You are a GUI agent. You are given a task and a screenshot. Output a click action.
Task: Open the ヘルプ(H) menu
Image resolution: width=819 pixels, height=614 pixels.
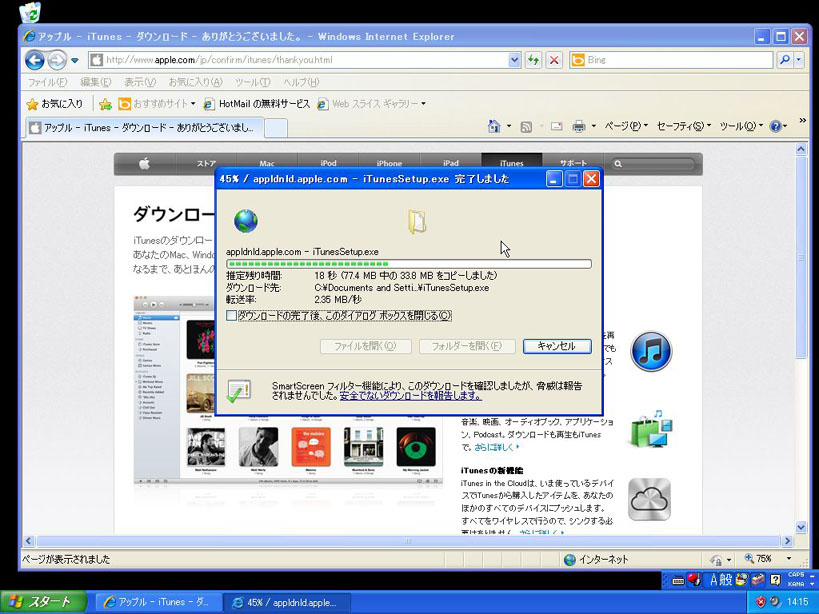pyautogui.click(x=301, y=82)
